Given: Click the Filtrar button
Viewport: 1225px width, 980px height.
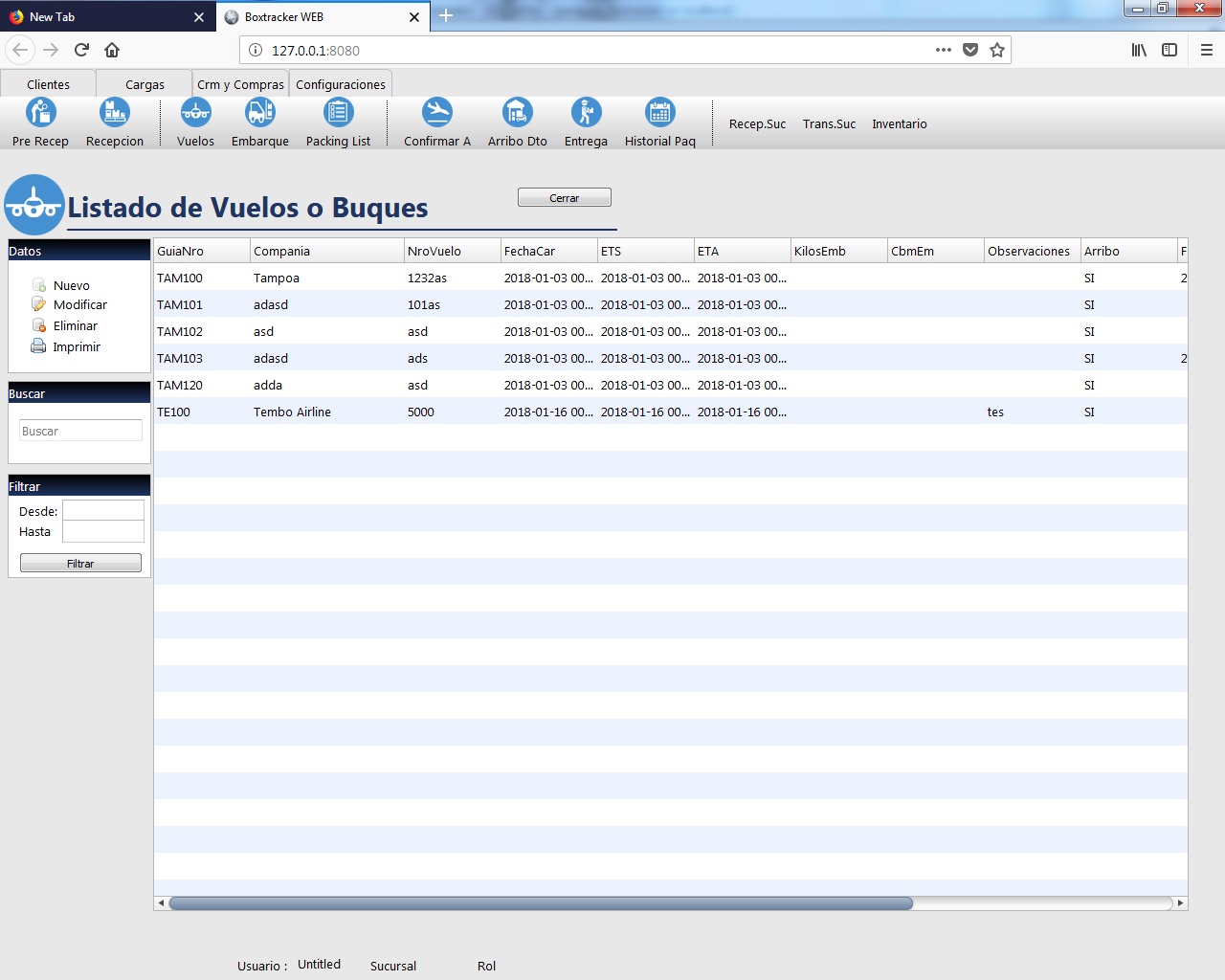Looking at the screenshot, I should [x=80, y=564].
